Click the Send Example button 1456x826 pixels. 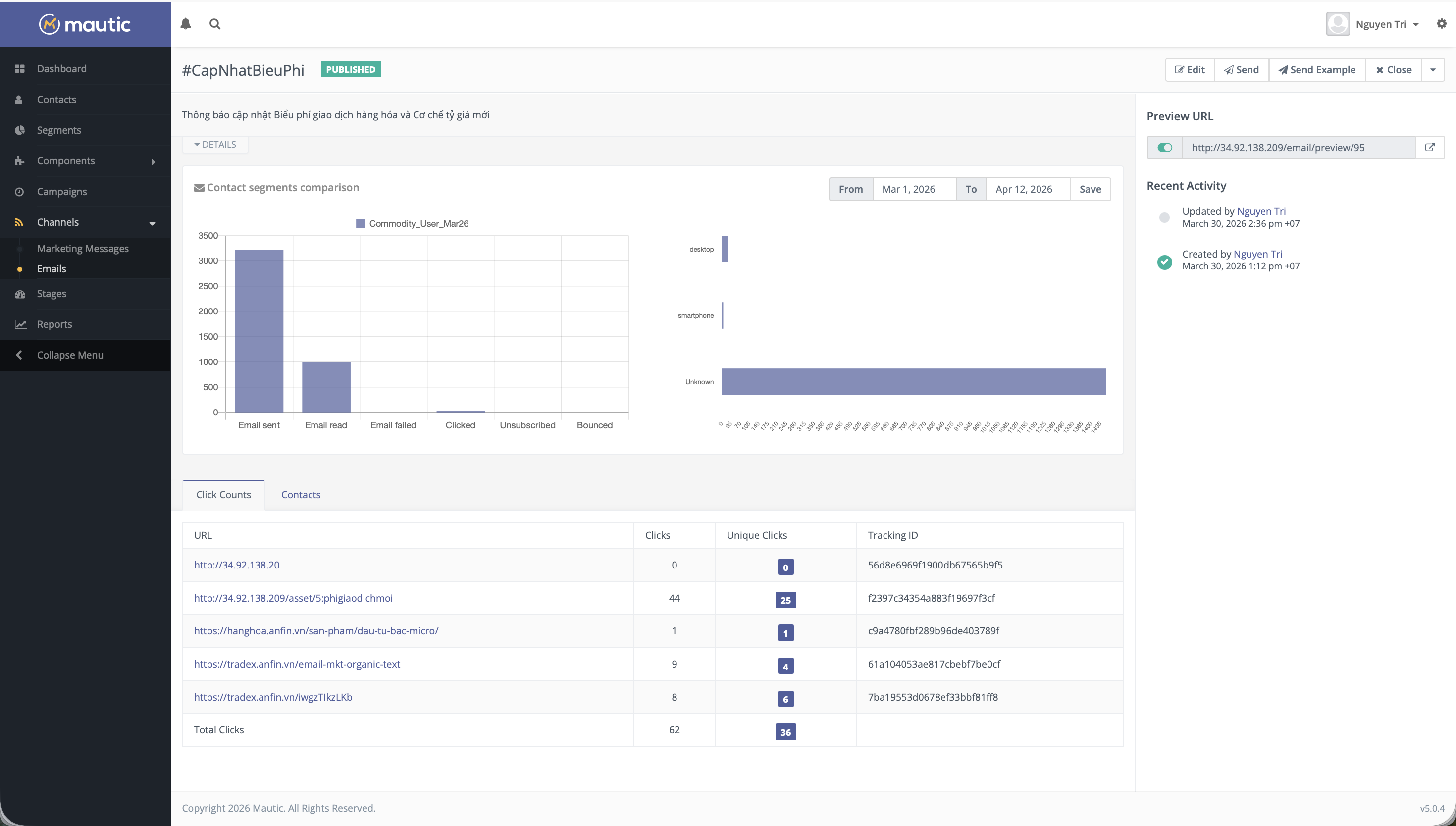(x=1316, y=69)
